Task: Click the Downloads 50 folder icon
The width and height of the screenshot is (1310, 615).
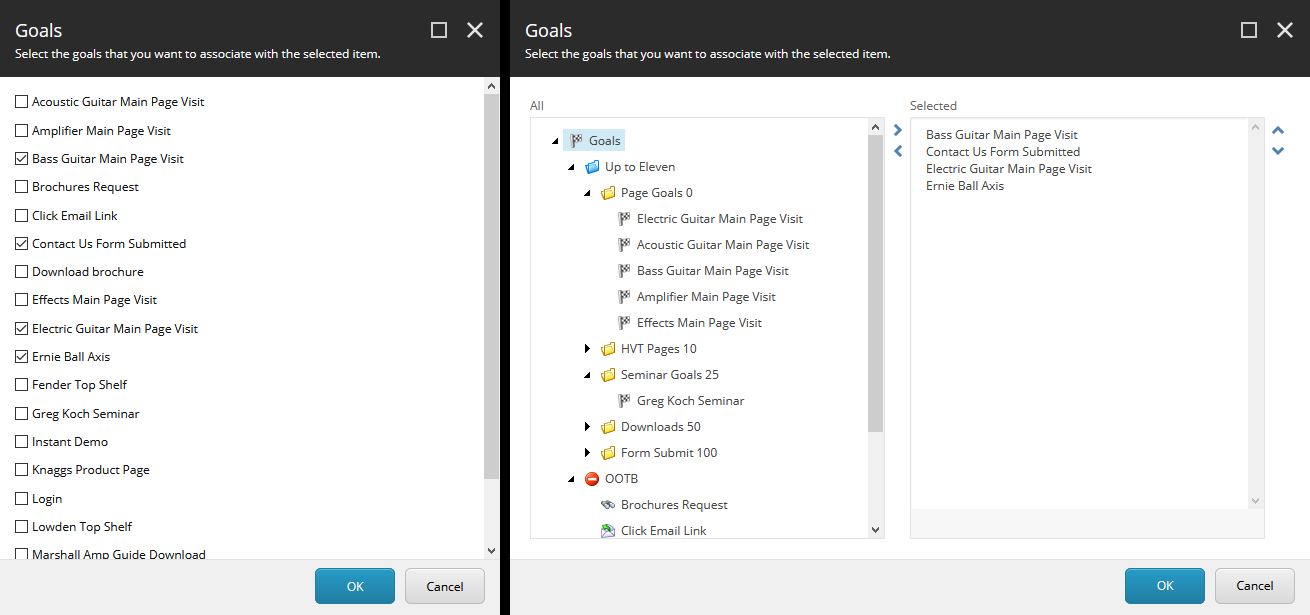Action: pyautogui.click(x=608, y=427)
